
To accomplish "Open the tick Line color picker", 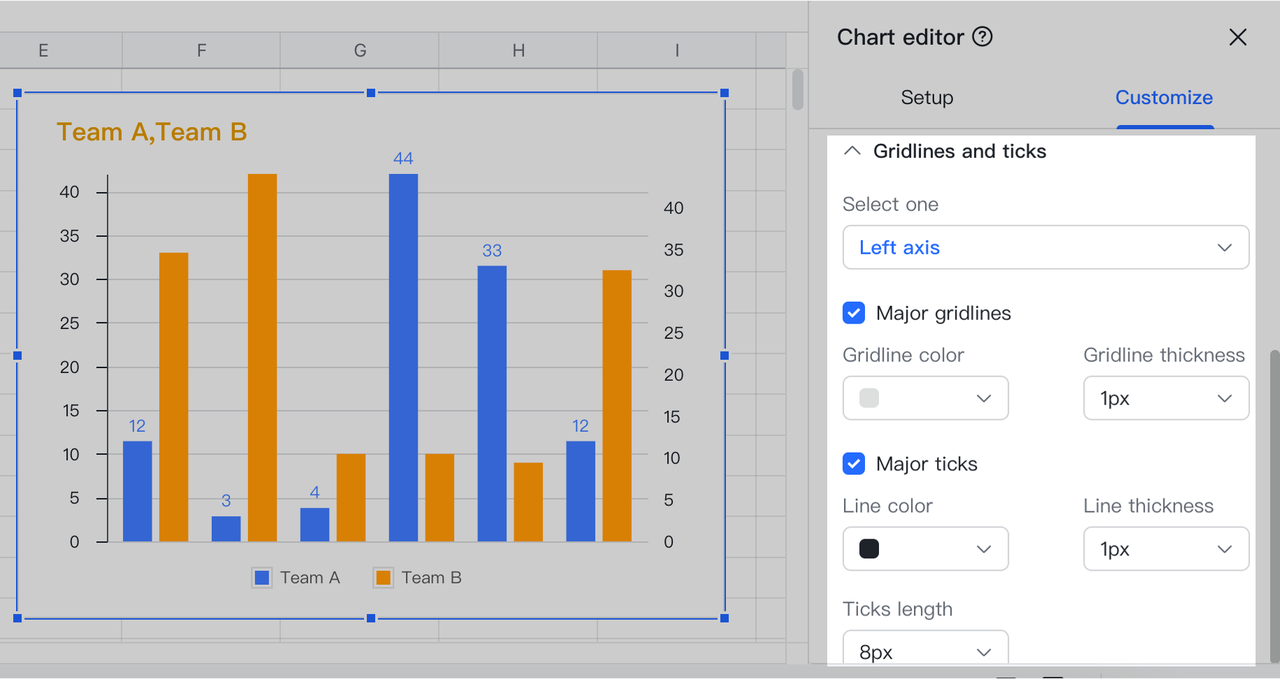I will click(x=925, y=548).
